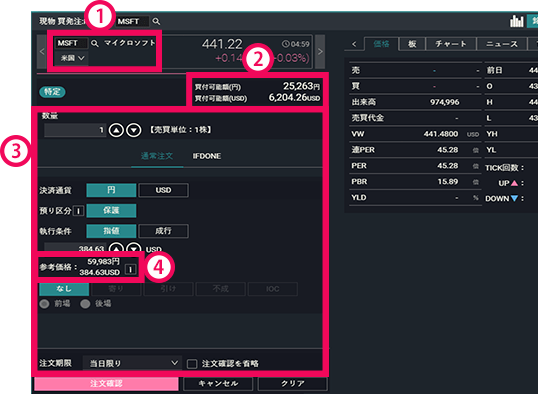
Task: Click the 数量 quantity input field
Action: [x=75, y=130]
